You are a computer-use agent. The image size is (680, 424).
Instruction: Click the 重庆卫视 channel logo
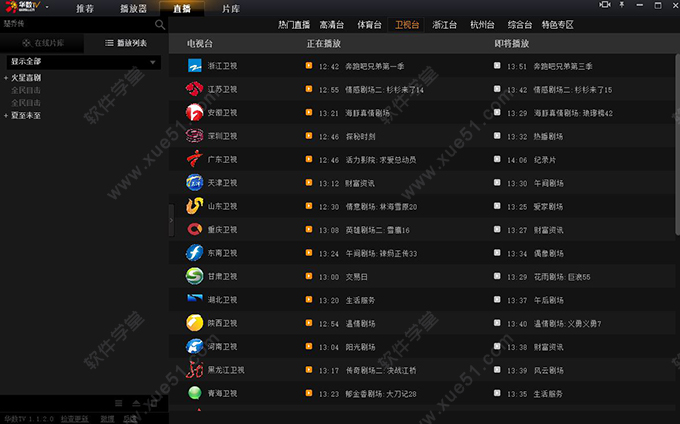[194, 229]
